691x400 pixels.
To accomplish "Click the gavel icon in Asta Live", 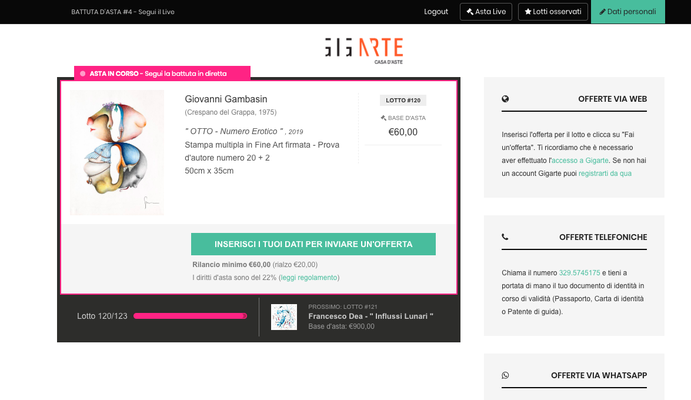I will tap(470, 12).
